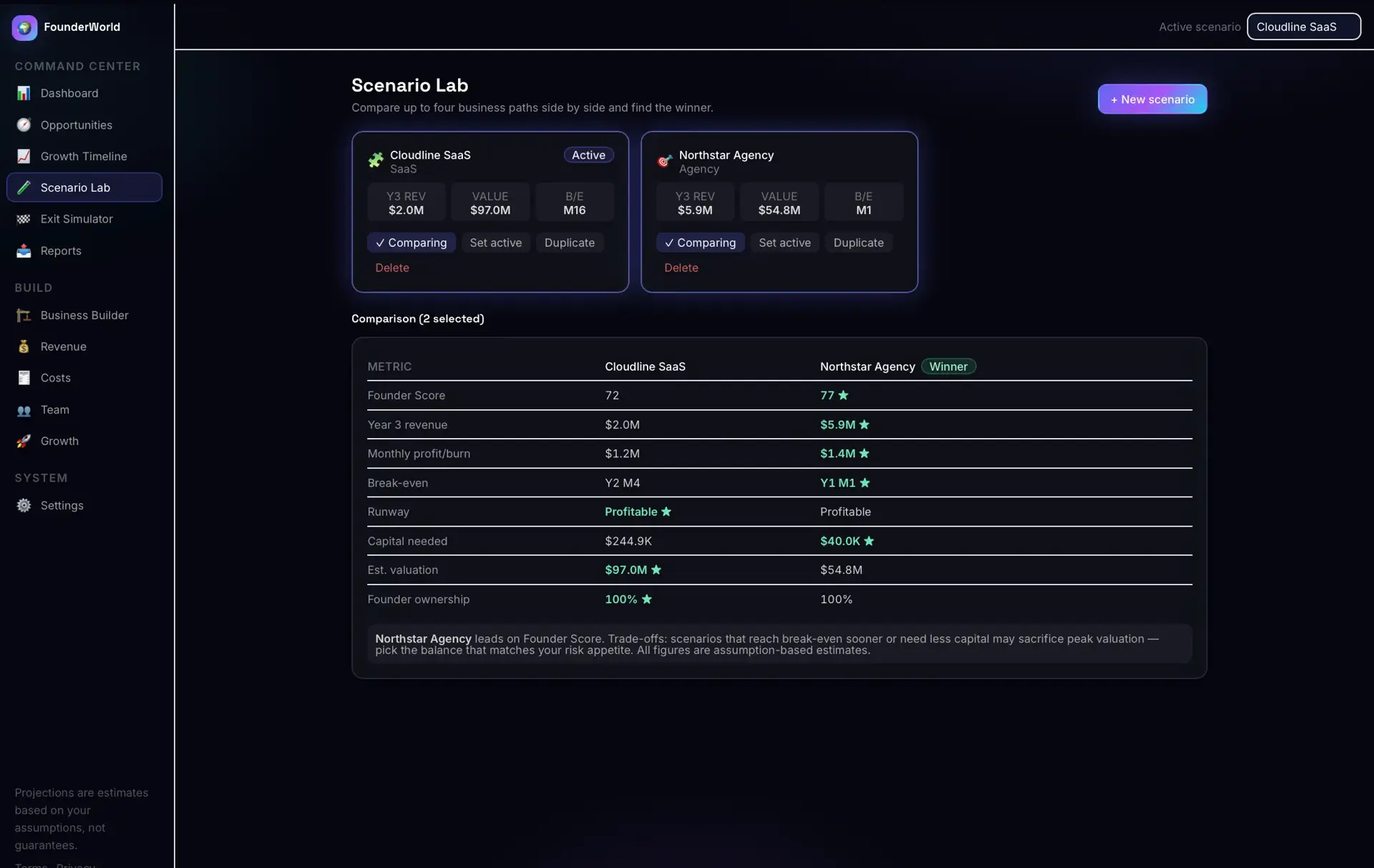Open the Growth Timeline section
Screen dimensions: 1374x868
[x=84, y=156]
